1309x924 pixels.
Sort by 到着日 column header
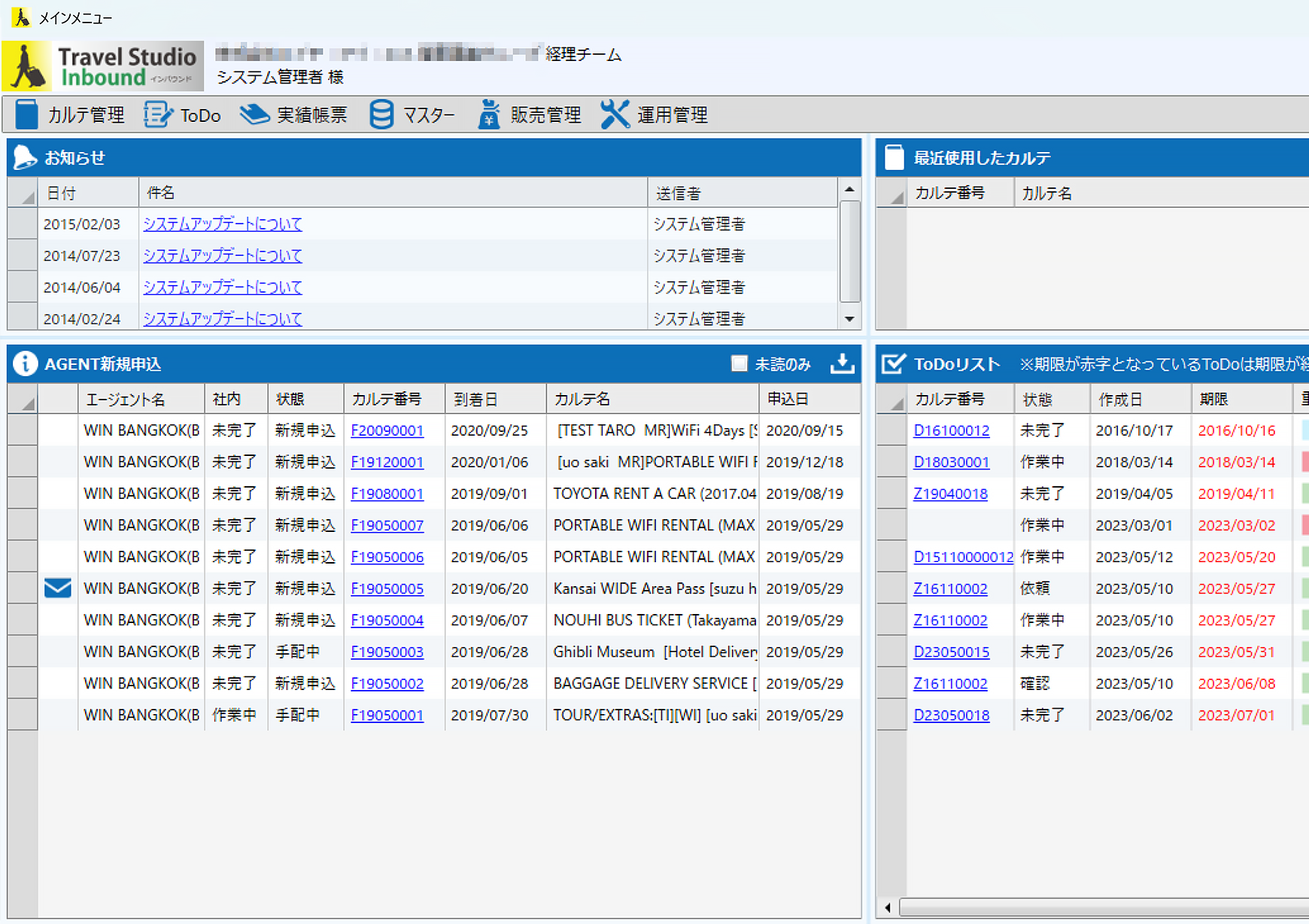tap(495, 399)
